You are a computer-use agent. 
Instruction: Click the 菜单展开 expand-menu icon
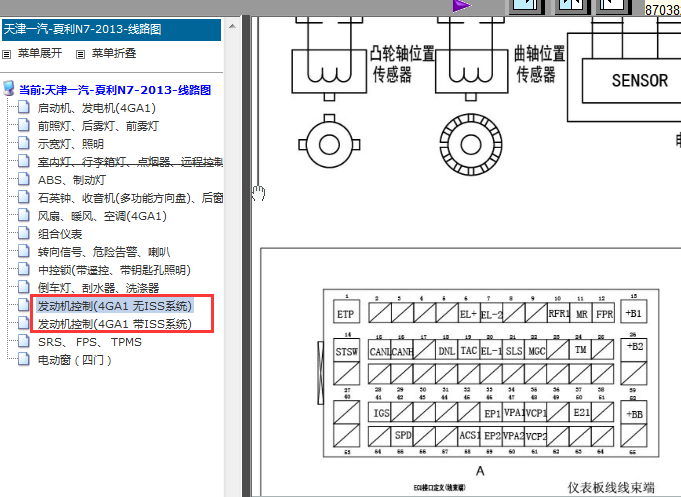(7, 54)
